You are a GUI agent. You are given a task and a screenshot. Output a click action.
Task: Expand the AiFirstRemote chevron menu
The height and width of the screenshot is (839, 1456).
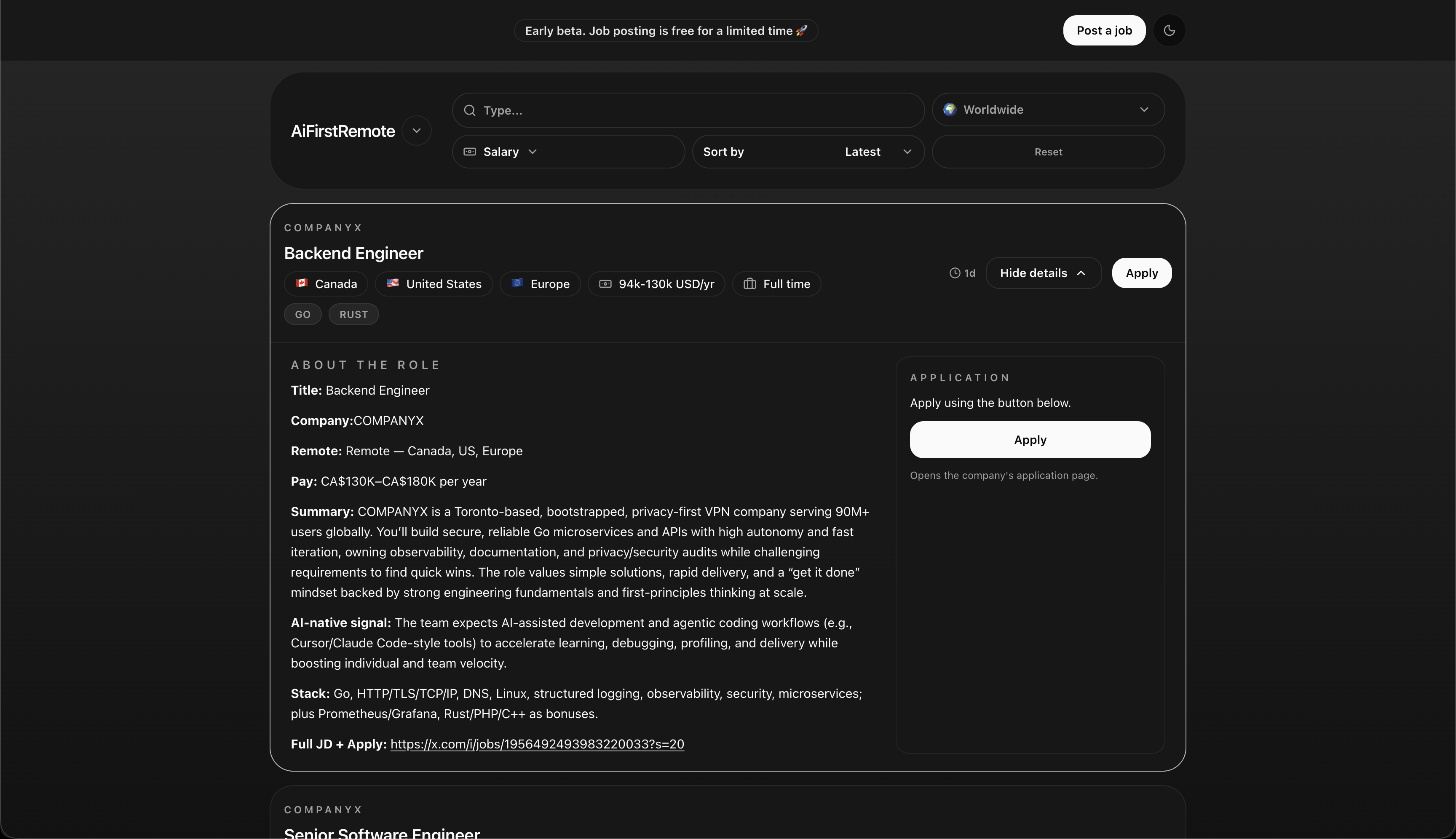click(x=416, y=131)
